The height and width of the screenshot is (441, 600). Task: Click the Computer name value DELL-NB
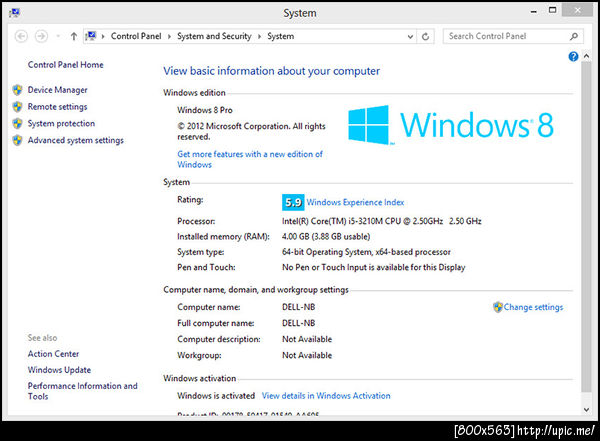[x=298, y=307]
